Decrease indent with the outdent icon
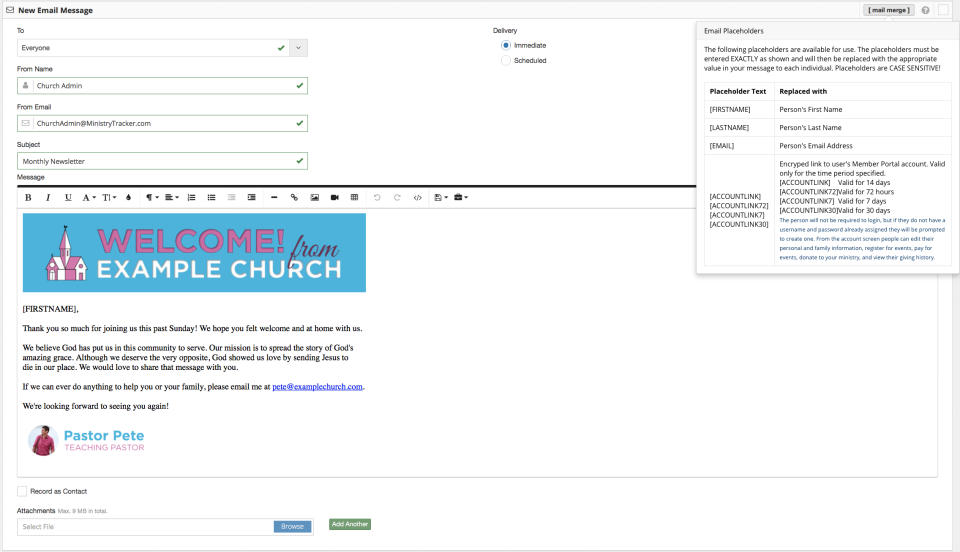Viewport: 960px width, 552px height. tap(231, 198)
